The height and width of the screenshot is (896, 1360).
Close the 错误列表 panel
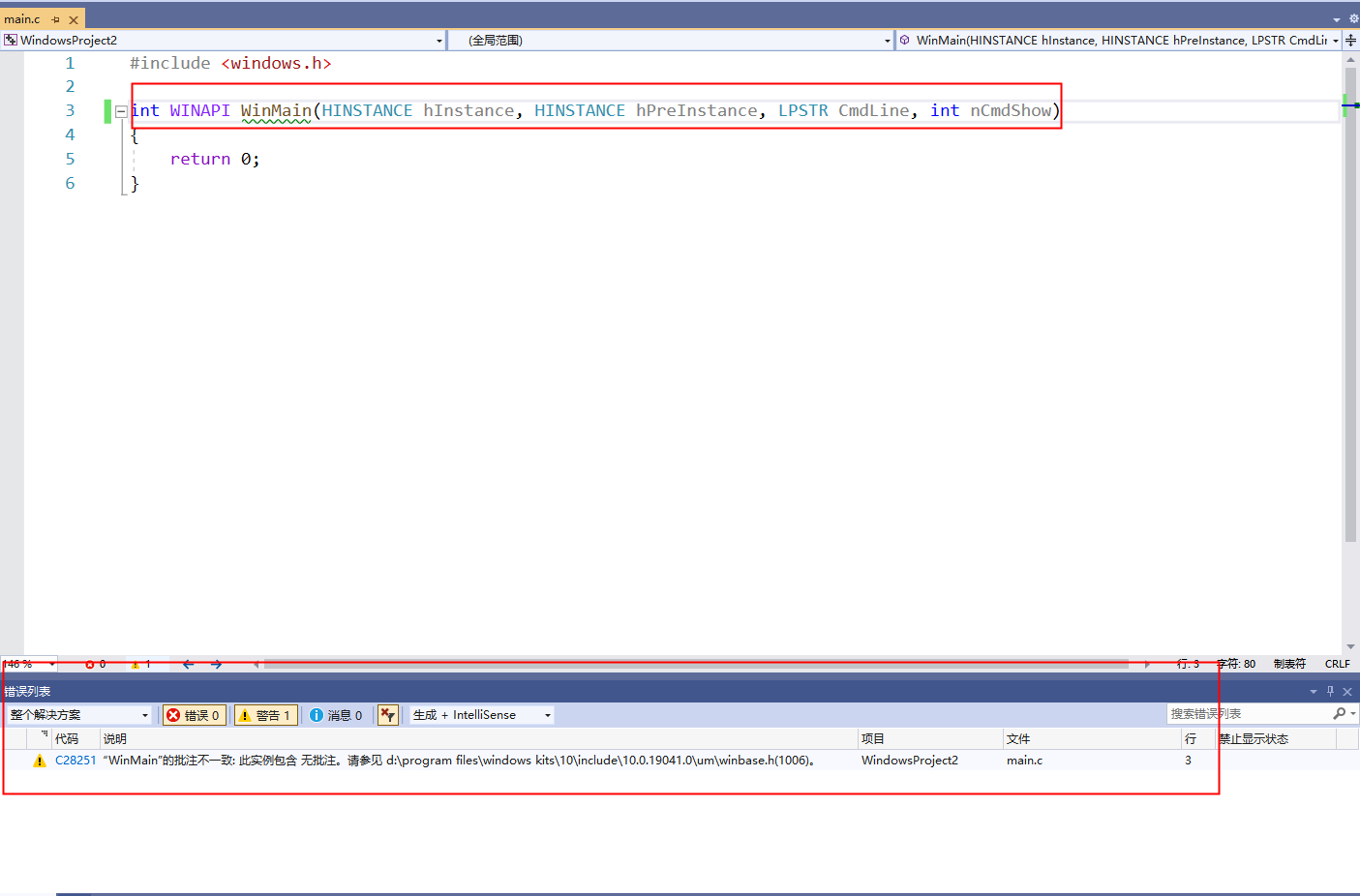[1347, 692]
